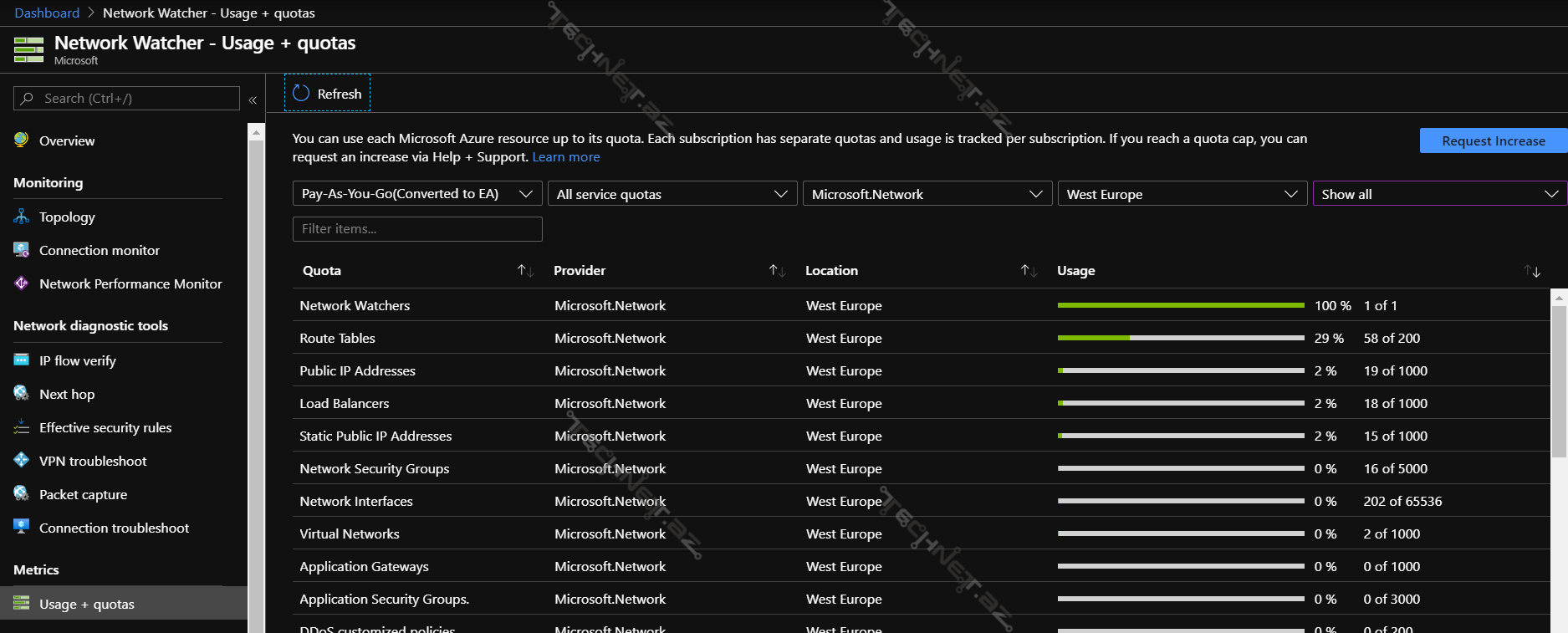Open Connection monitor via its icon
1568x633 pixels.
(x=22, y=250)
